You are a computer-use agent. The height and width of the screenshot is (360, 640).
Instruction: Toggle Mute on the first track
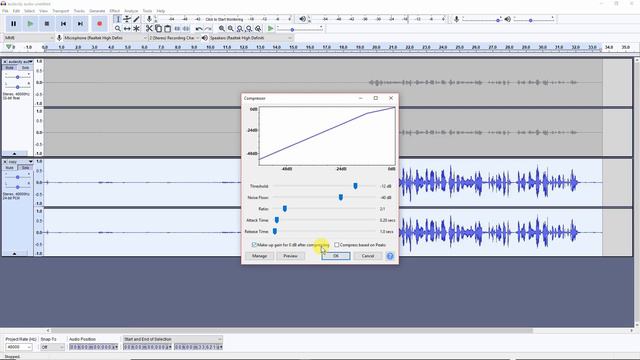[9, 67]
